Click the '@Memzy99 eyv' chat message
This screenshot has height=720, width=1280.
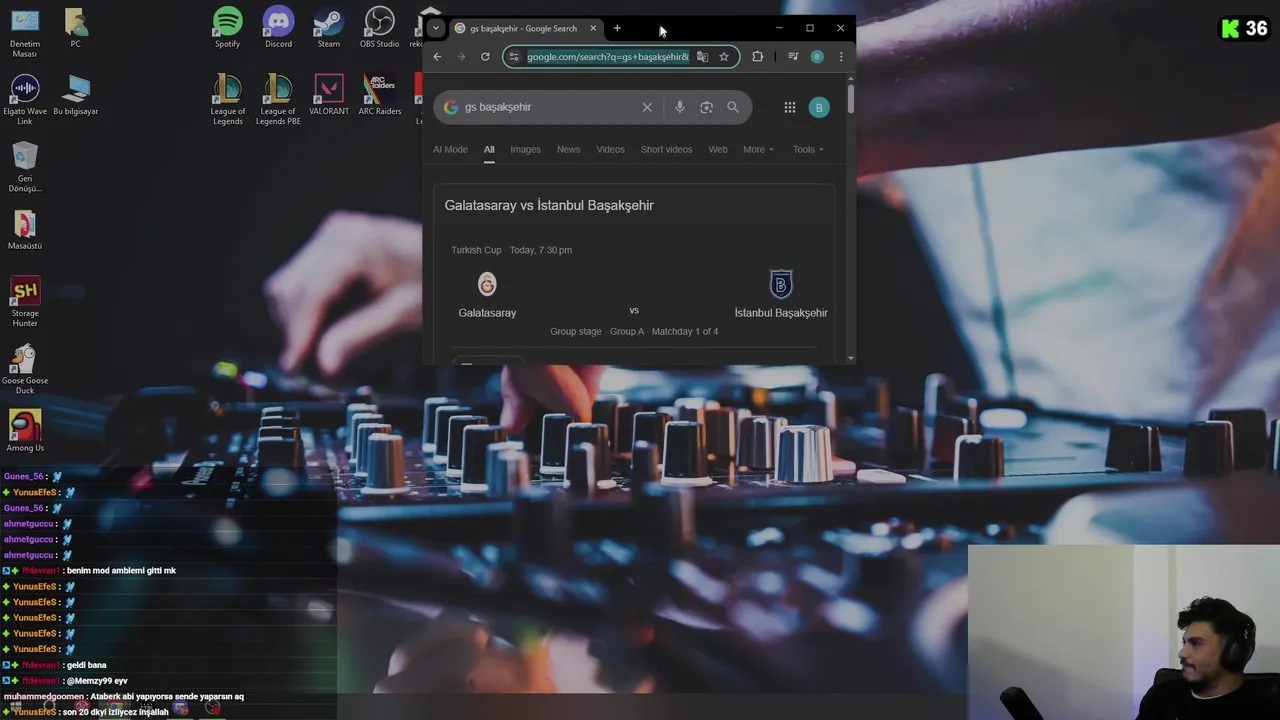97,681
